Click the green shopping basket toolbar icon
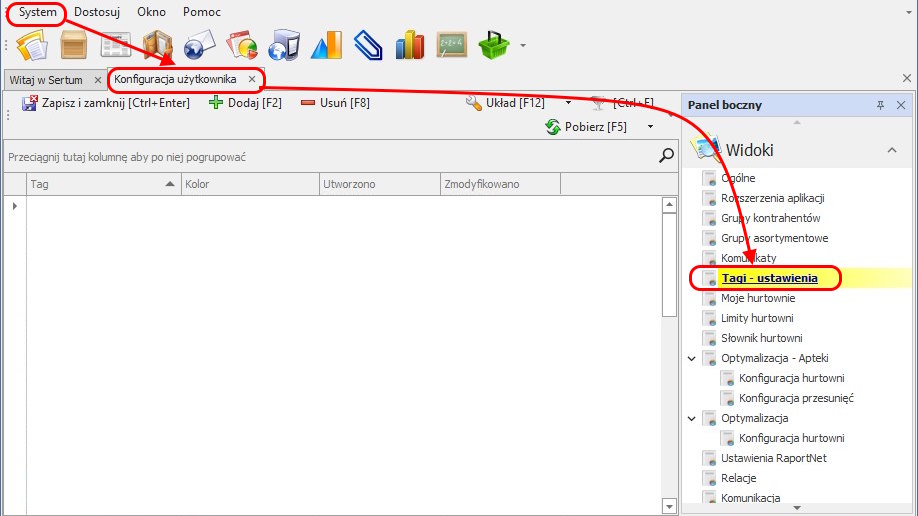The height and width of the screenshot is (516, 918). tap(495, 45)
